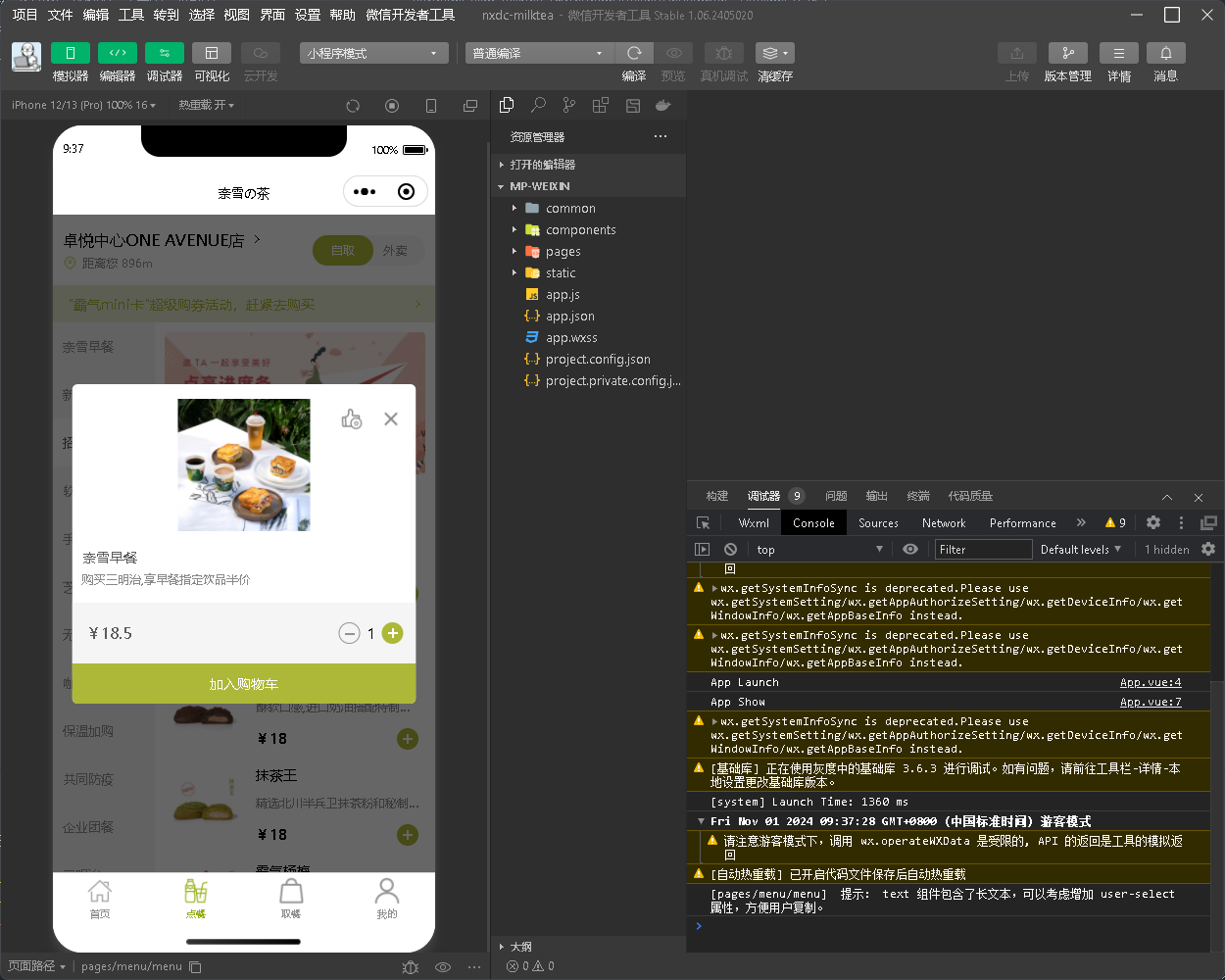Close the 奈雪早餐 product popup

coord(391,419)
